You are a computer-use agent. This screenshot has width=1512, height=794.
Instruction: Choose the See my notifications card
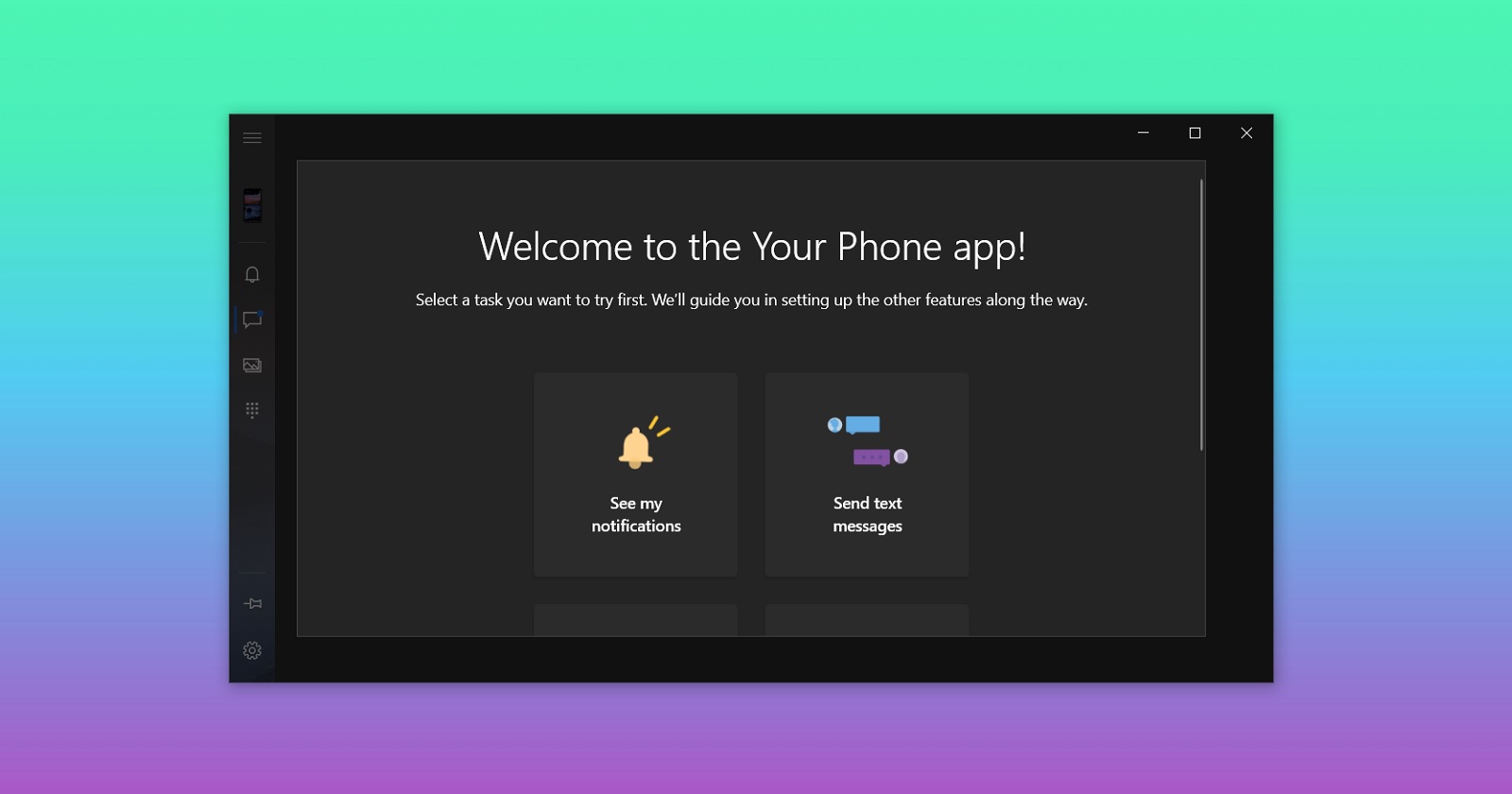coord(636,475)
